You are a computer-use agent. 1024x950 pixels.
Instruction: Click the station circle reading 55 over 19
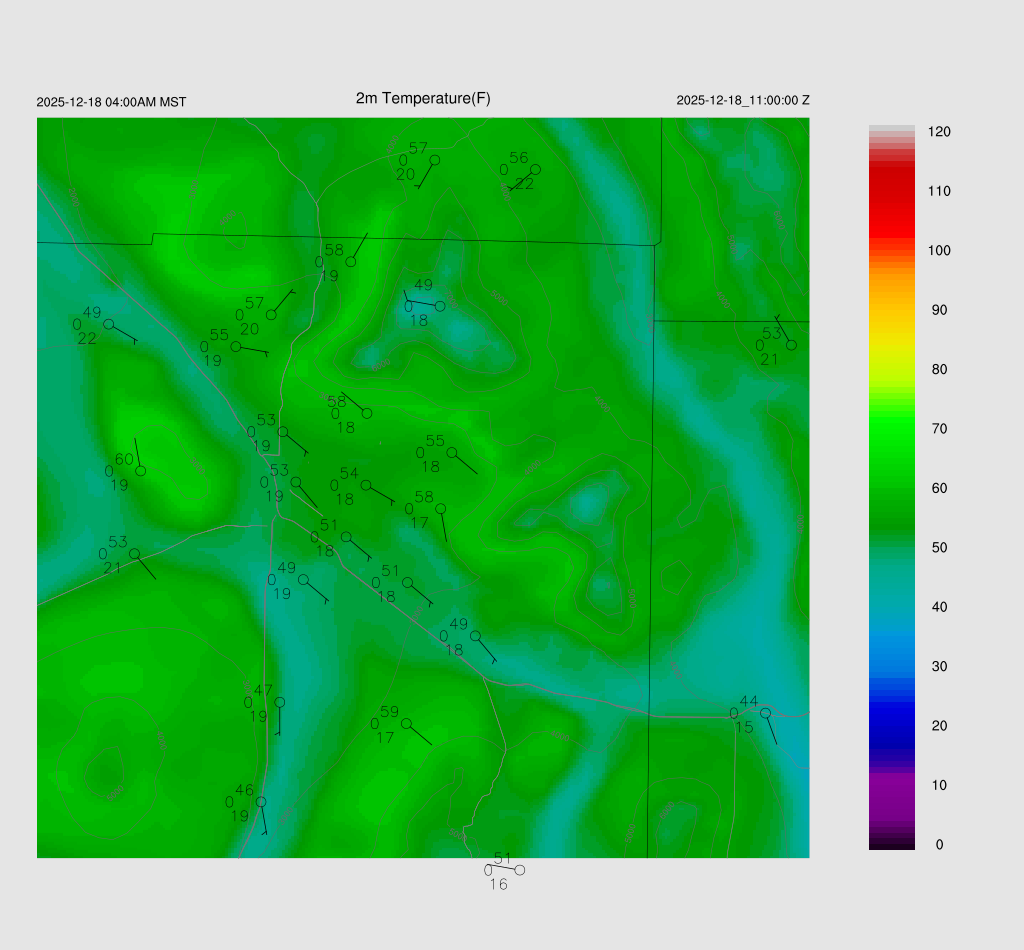[x=236, y=346]
